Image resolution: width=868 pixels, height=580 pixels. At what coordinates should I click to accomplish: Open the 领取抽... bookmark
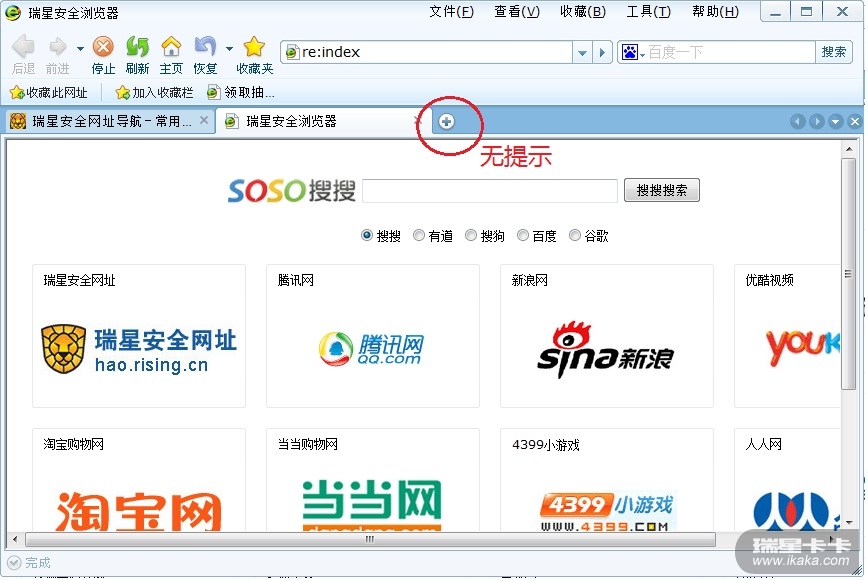(x=240, y=92)
